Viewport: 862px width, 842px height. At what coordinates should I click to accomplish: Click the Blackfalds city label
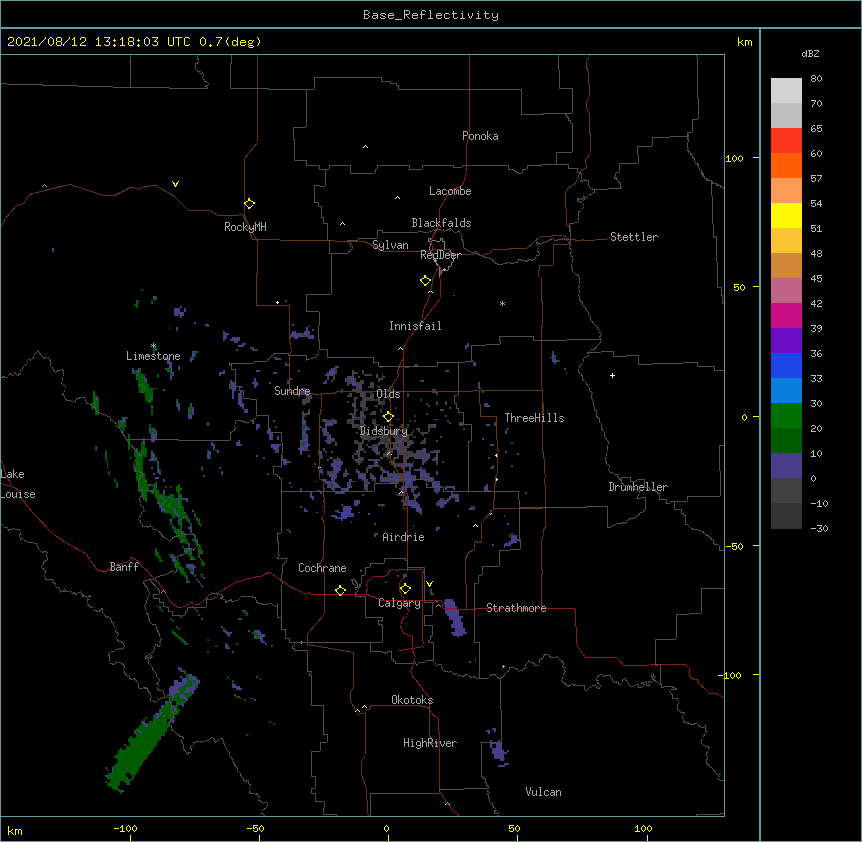[x=441, y=223]
